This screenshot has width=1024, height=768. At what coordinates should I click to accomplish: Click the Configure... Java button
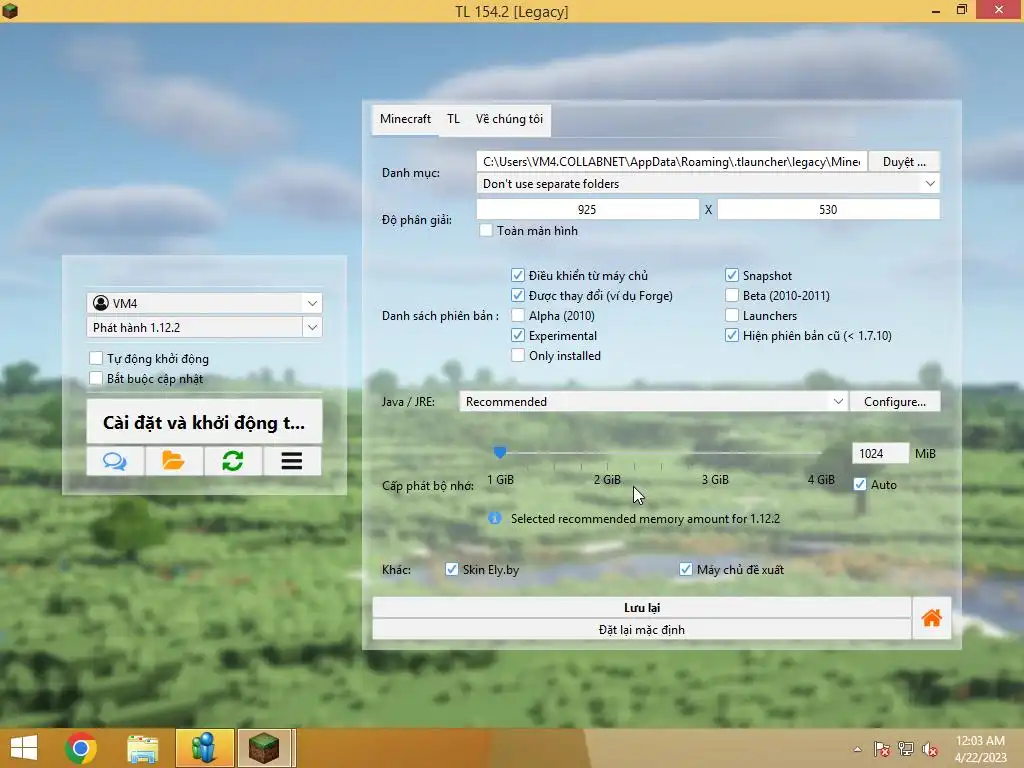pyautogui.click(x=895, y=402)
